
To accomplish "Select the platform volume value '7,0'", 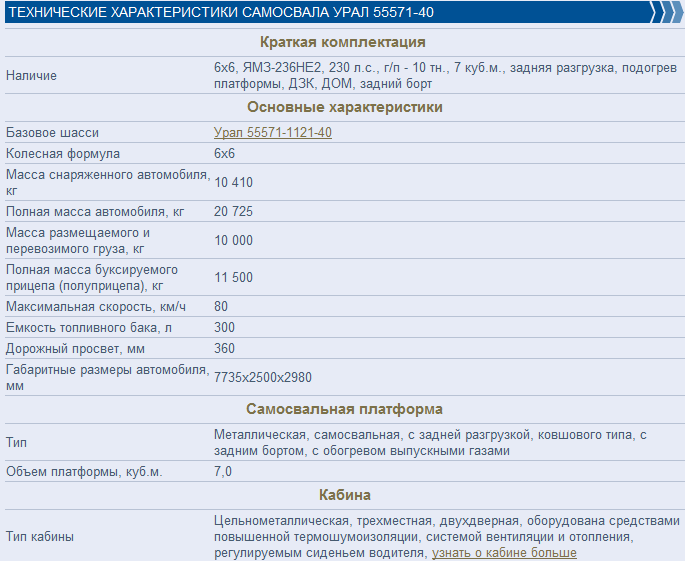I will tap(223, 472).
